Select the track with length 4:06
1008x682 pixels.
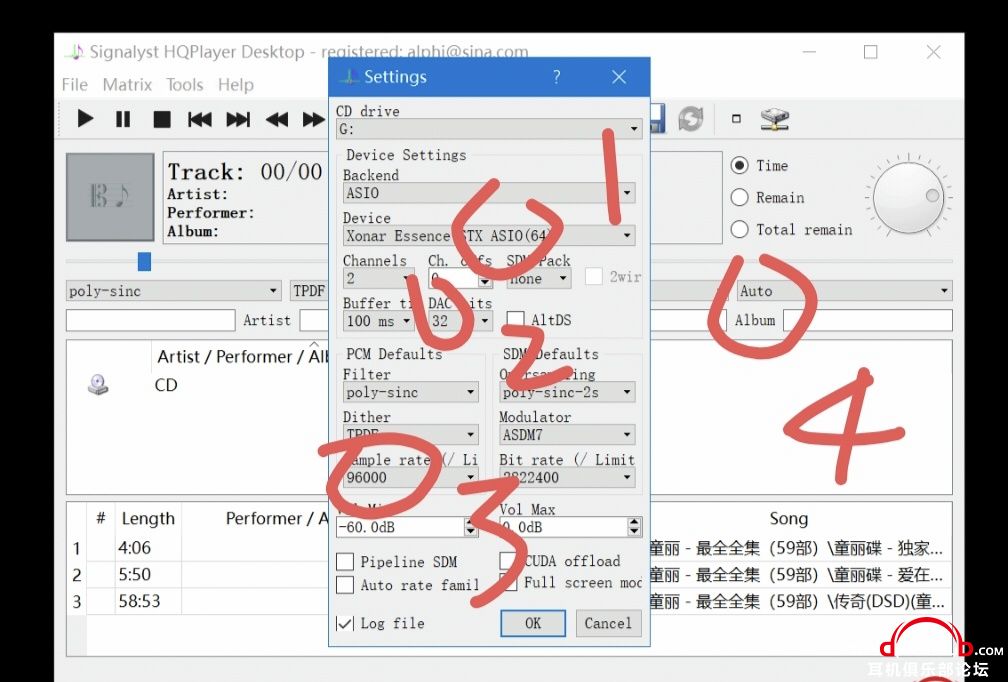(x=134, y=548)
